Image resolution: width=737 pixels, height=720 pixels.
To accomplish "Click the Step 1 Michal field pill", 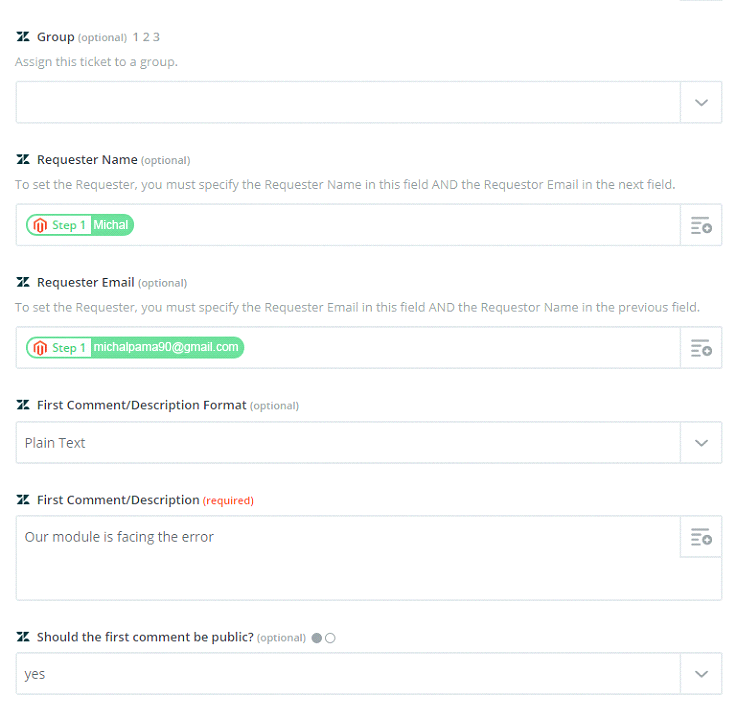I will 81,225.
